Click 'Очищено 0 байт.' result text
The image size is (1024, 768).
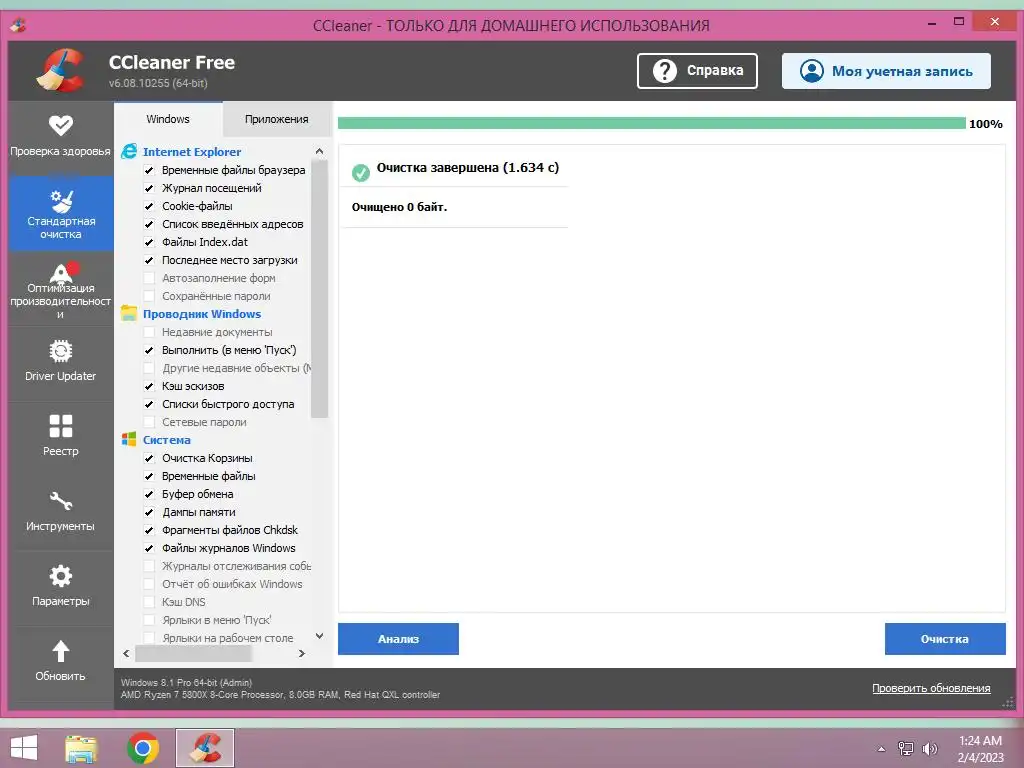coord(399,207)
